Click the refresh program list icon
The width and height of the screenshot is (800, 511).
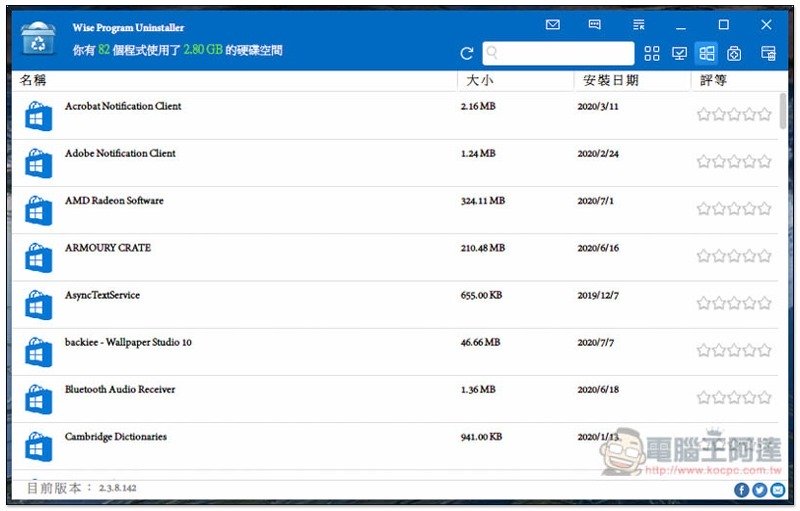466,54
